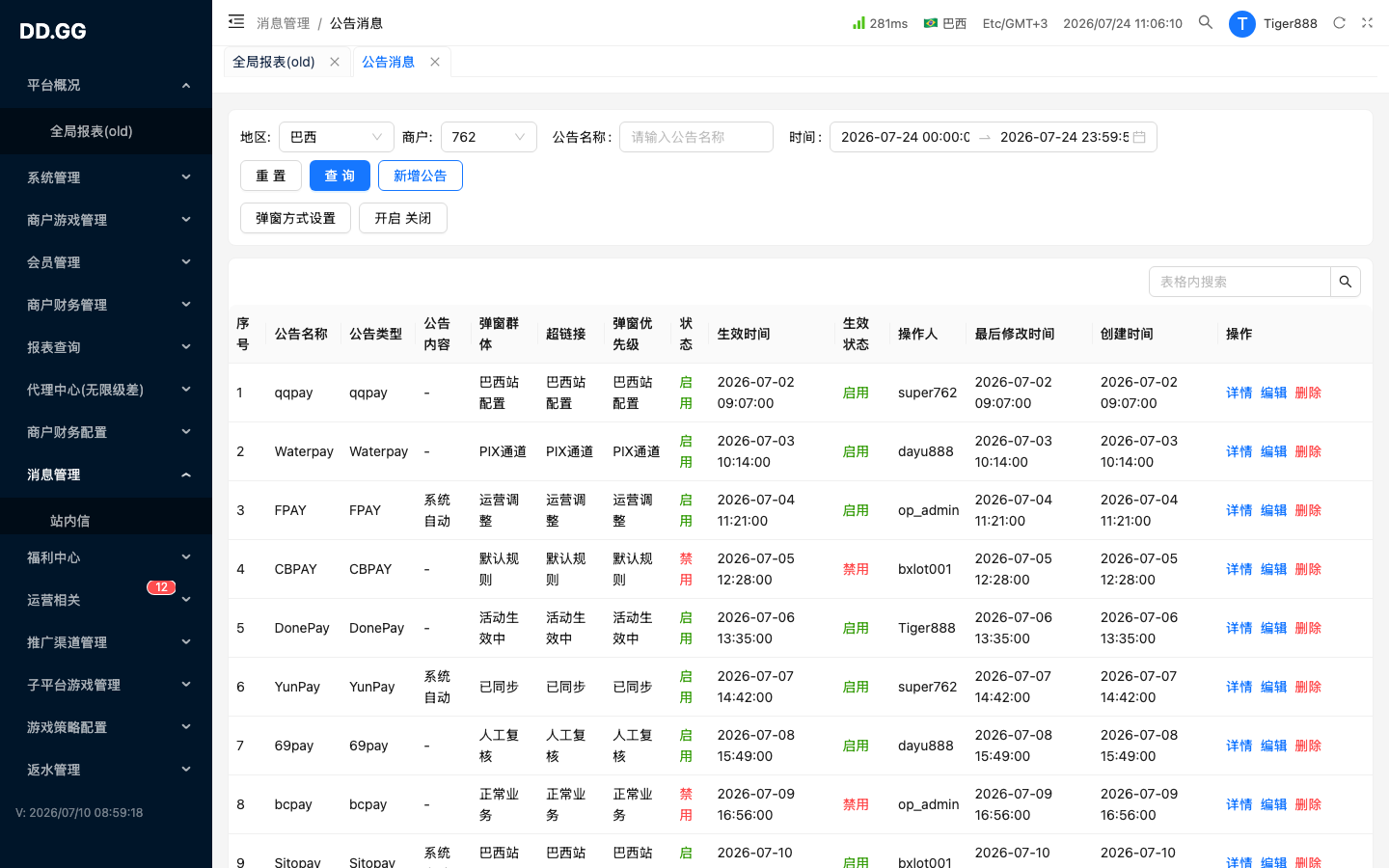Open 全局报表(old) in the sidebar

point(106,131)
